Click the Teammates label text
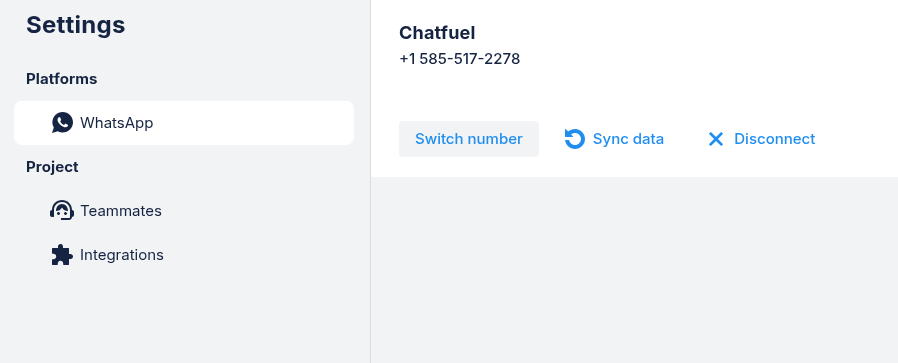 (x=121, y=211)
